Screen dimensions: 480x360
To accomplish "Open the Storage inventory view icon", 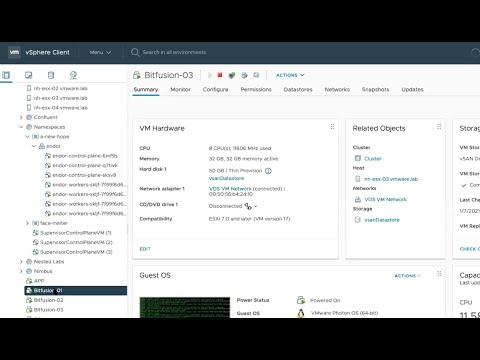I will coord(51,75).
